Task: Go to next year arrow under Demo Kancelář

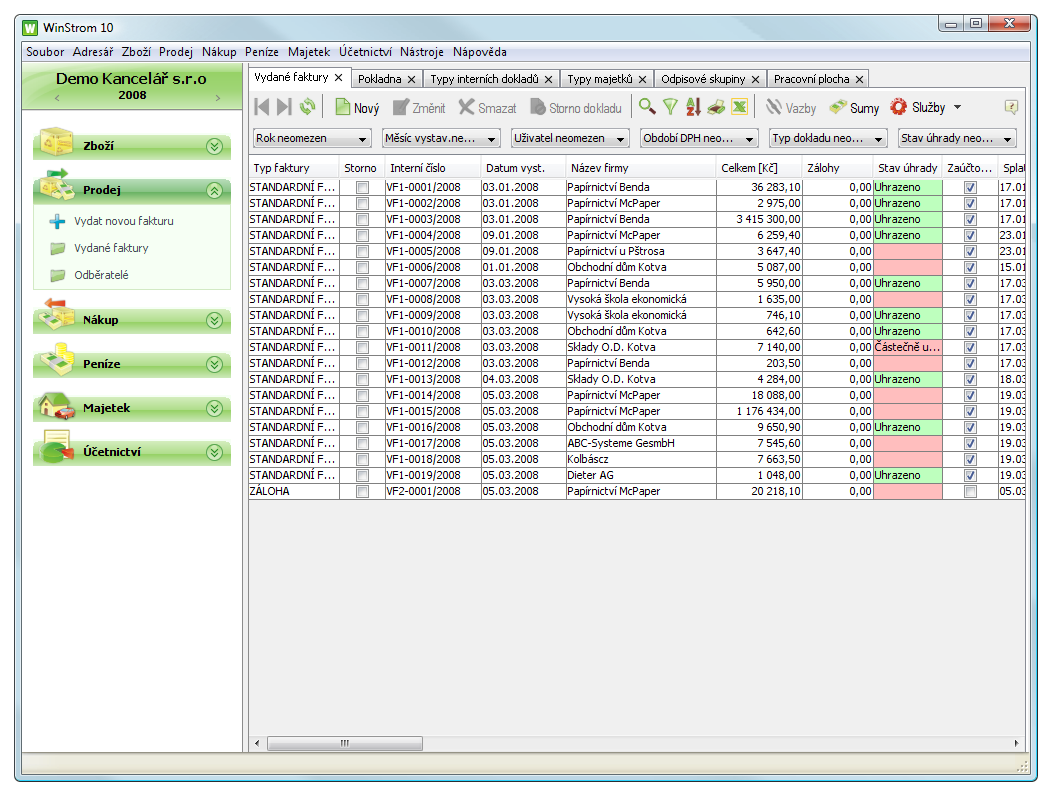Action: (218, 98)
